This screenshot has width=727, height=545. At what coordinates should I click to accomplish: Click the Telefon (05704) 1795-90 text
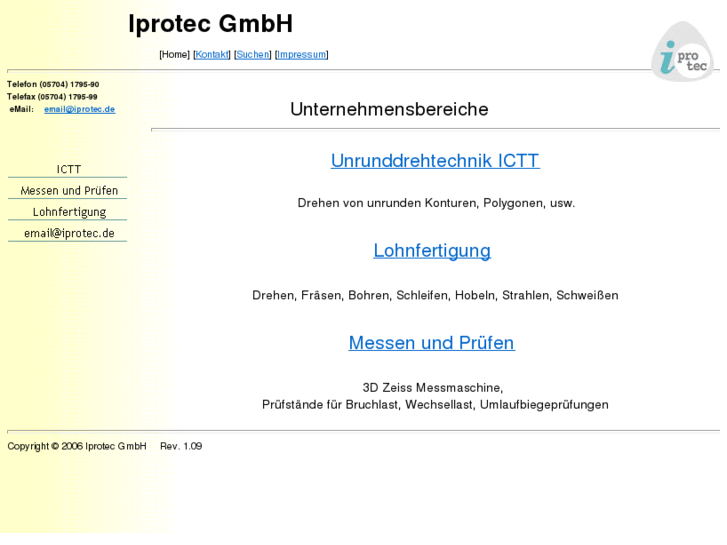53,84
